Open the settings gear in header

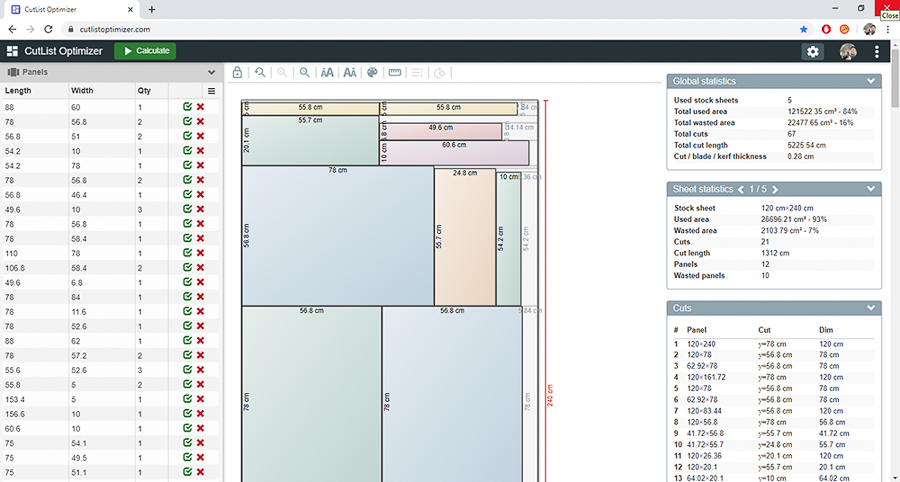pos(814,51)
